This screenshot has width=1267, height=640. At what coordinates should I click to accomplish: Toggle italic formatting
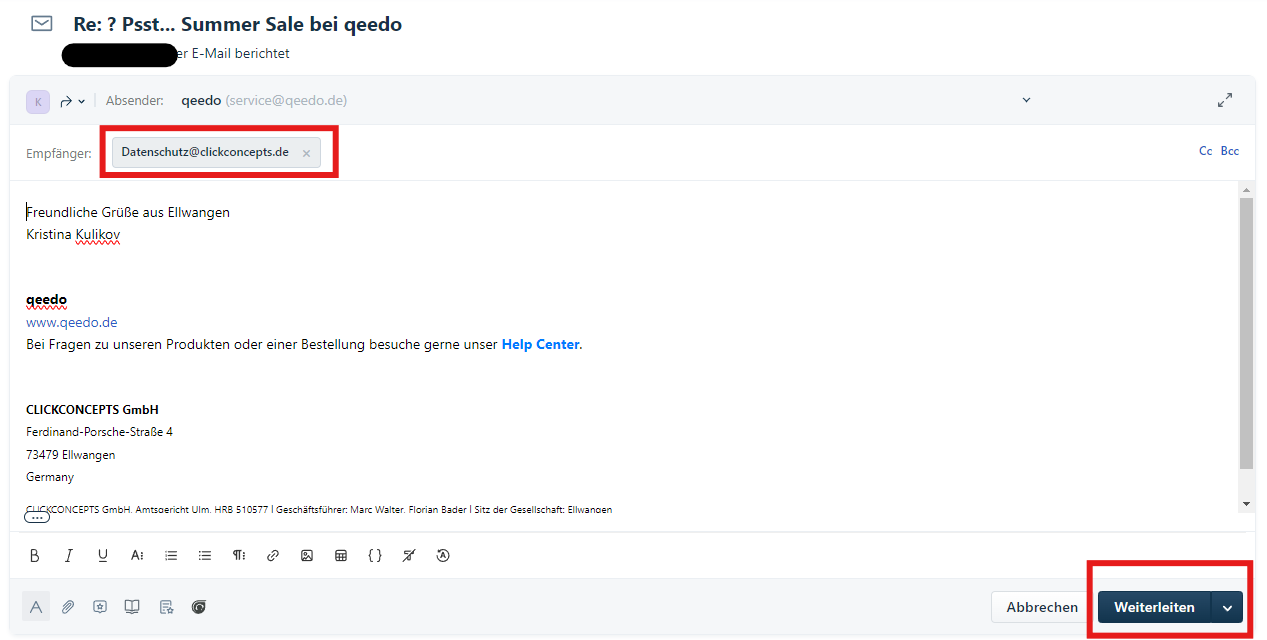(x=69, y=556)
